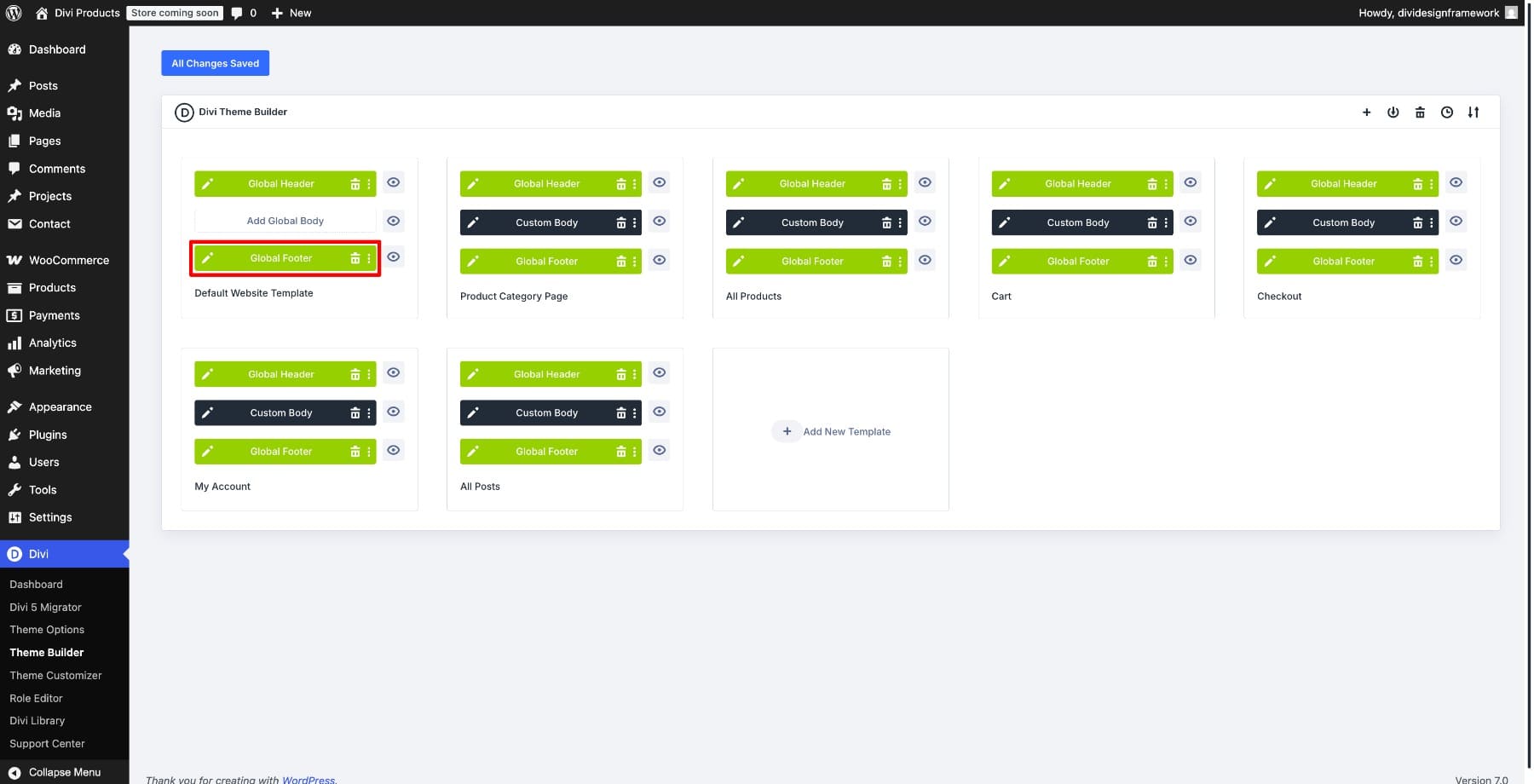The image size is (1534, 784).
Task: Toggle the Custom Body eye in Product Category Page
Action: (x=659, y=222)
